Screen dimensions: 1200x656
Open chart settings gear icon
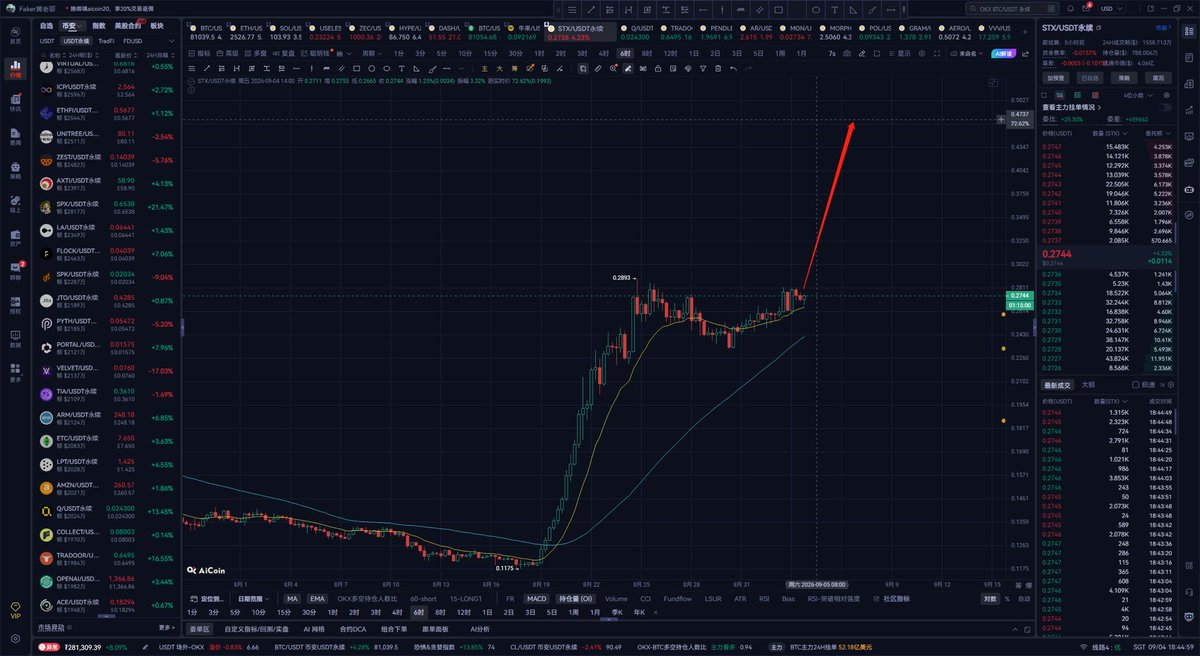pos(922,53)
